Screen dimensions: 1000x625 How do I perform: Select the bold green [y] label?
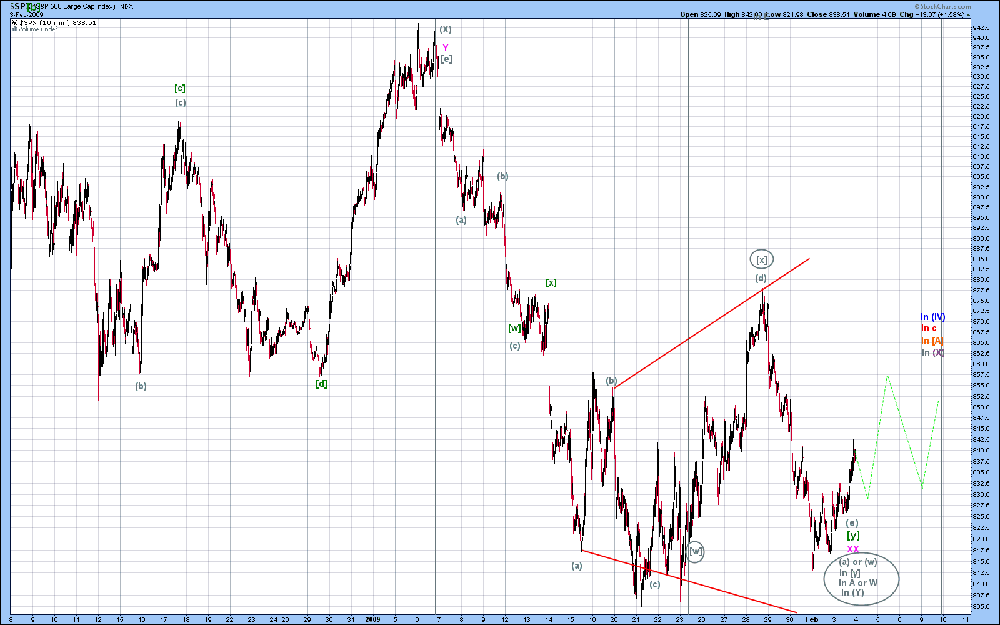click(x=853, y=536)
